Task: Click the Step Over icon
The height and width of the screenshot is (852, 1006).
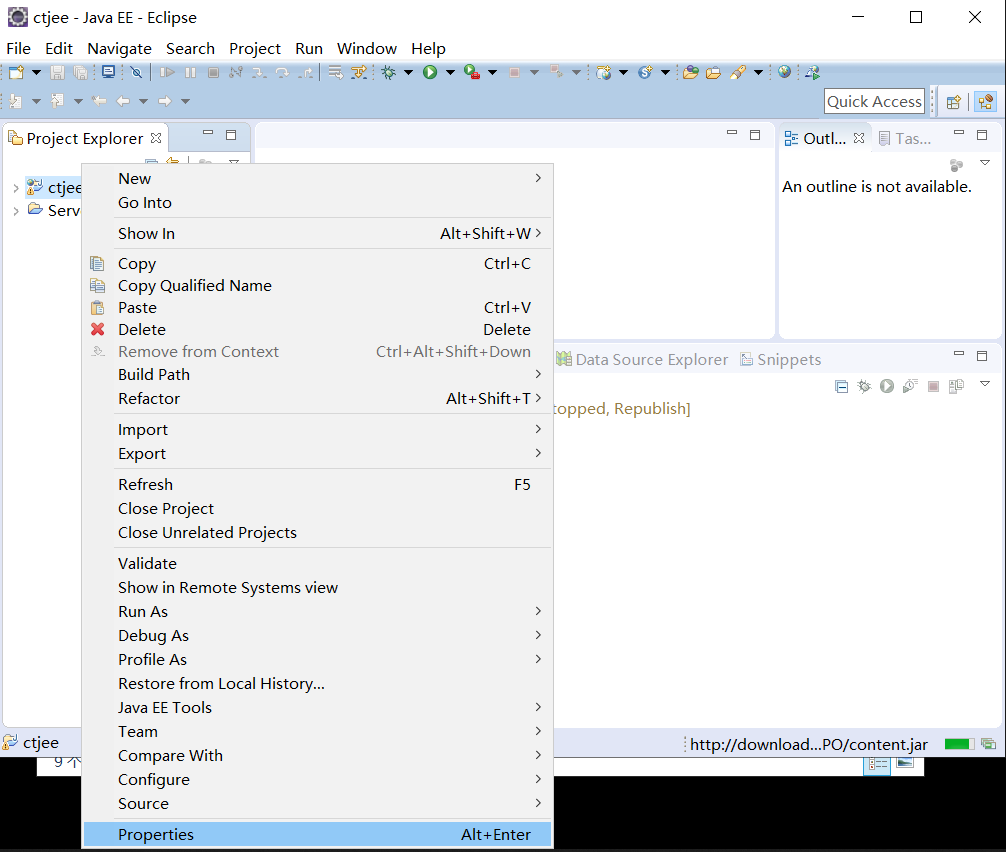Action: [282, 72]
